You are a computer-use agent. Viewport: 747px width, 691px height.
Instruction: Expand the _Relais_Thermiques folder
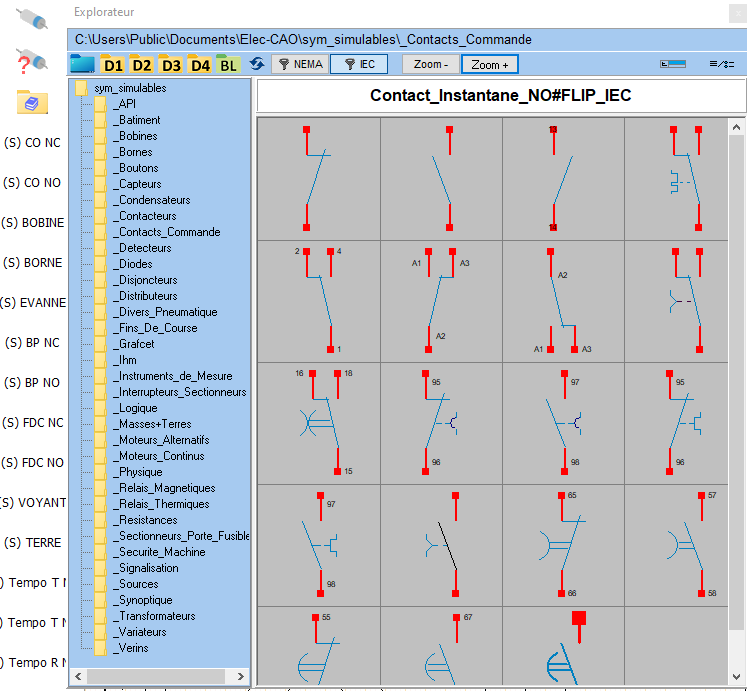point(163,504)
